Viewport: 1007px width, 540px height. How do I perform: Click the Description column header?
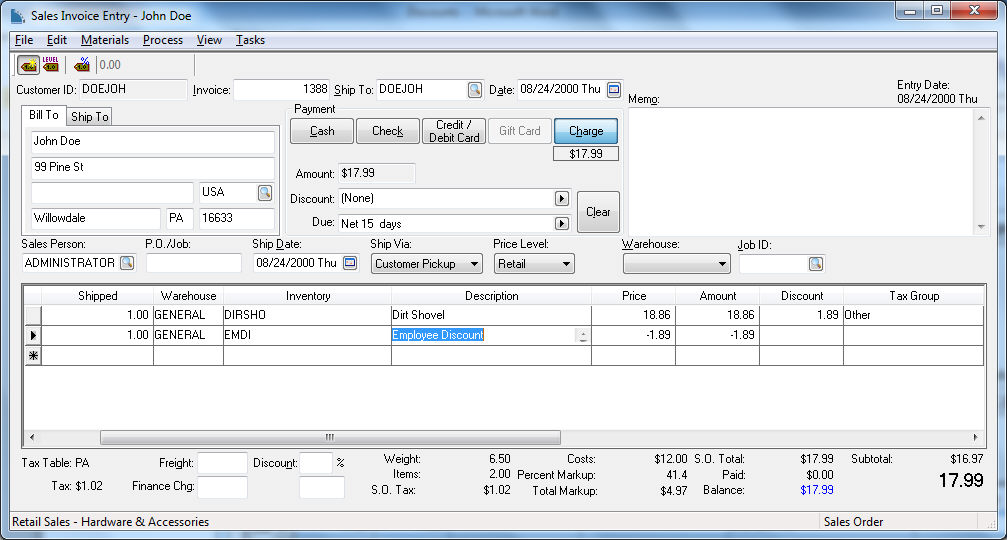491,296
